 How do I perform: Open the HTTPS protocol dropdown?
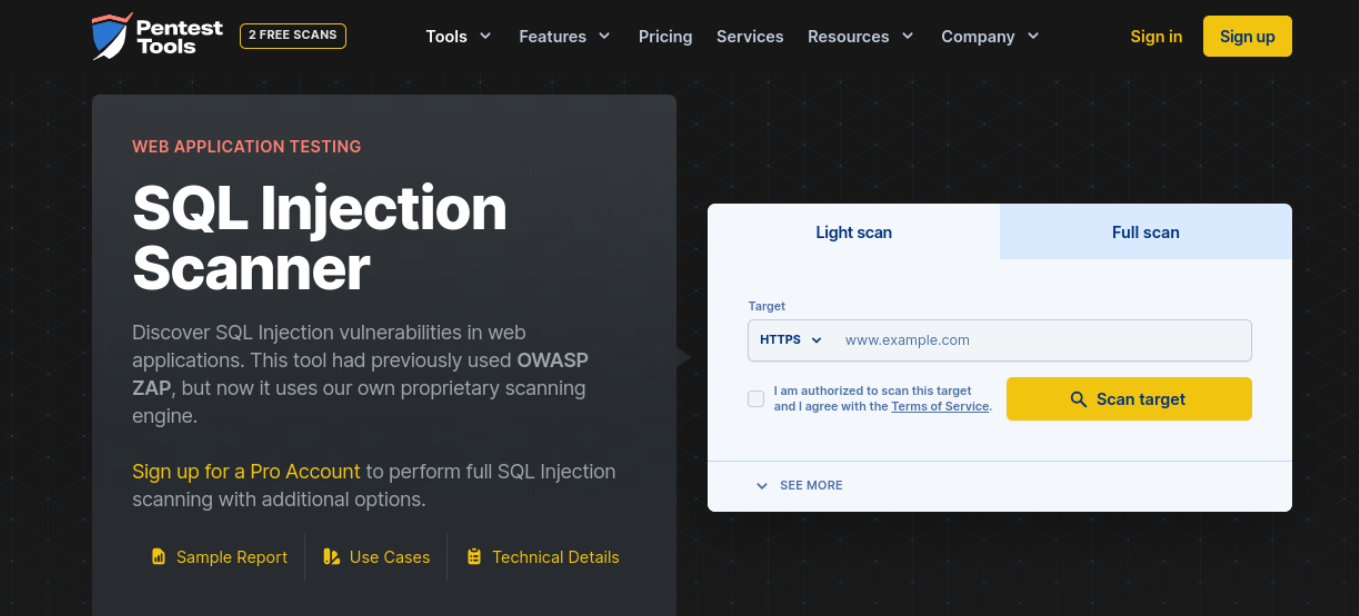coord(790,340)
